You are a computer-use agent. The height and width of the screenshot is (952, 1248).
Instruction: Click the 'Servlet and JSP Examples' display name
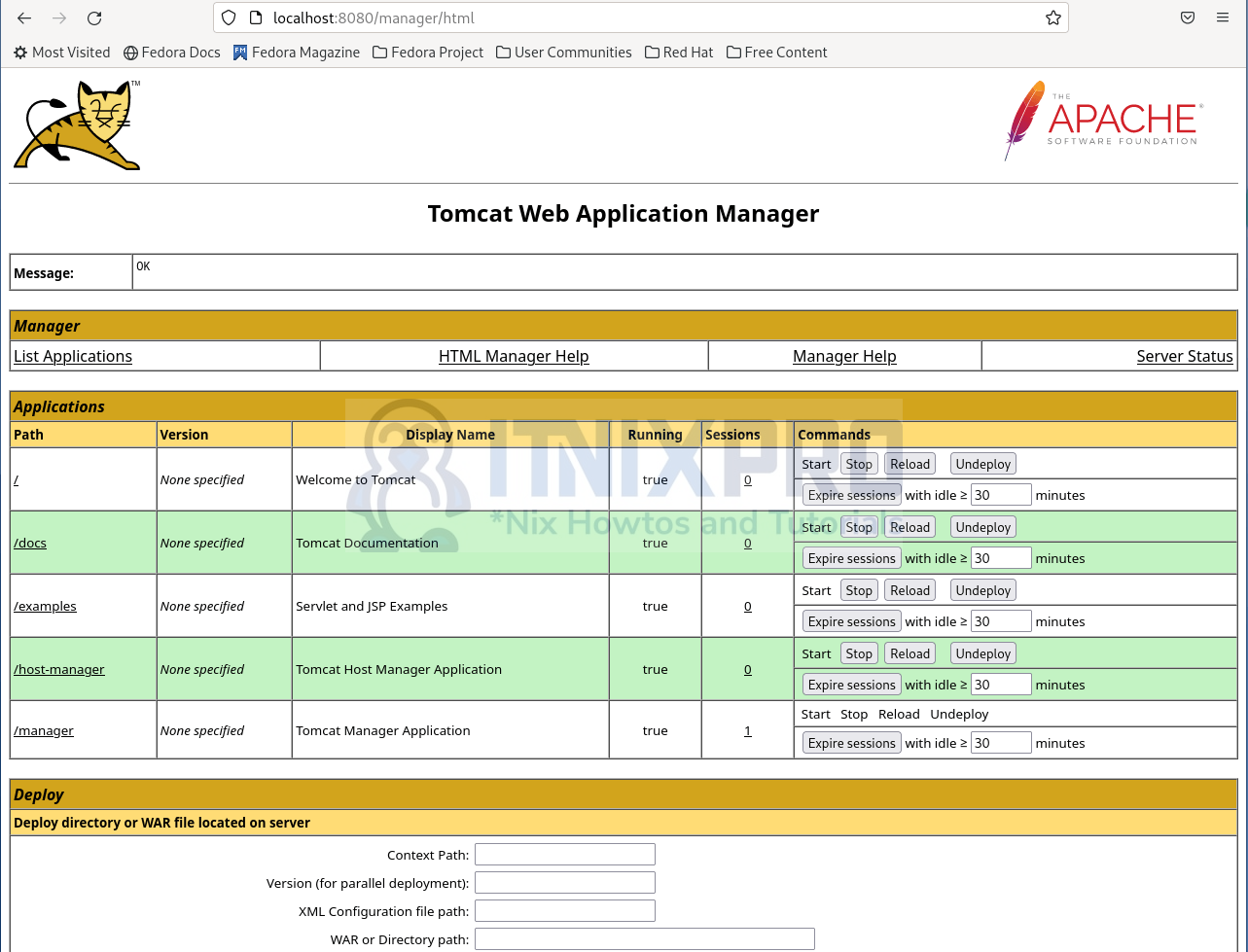pyautogui.click(x=372, y=606)
